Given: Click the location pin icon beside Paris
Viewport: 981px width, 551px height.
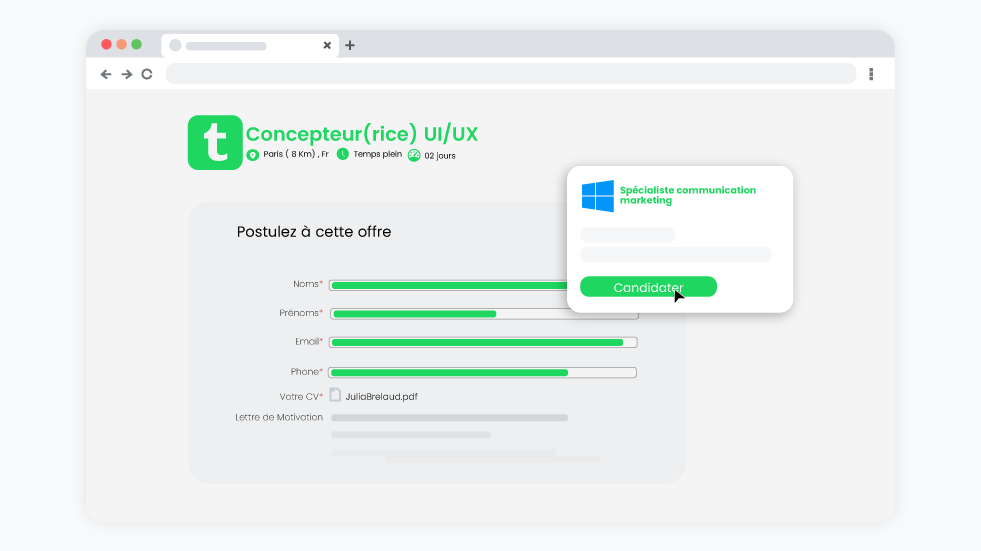Looking at the screenshot, I should point(253,155).
